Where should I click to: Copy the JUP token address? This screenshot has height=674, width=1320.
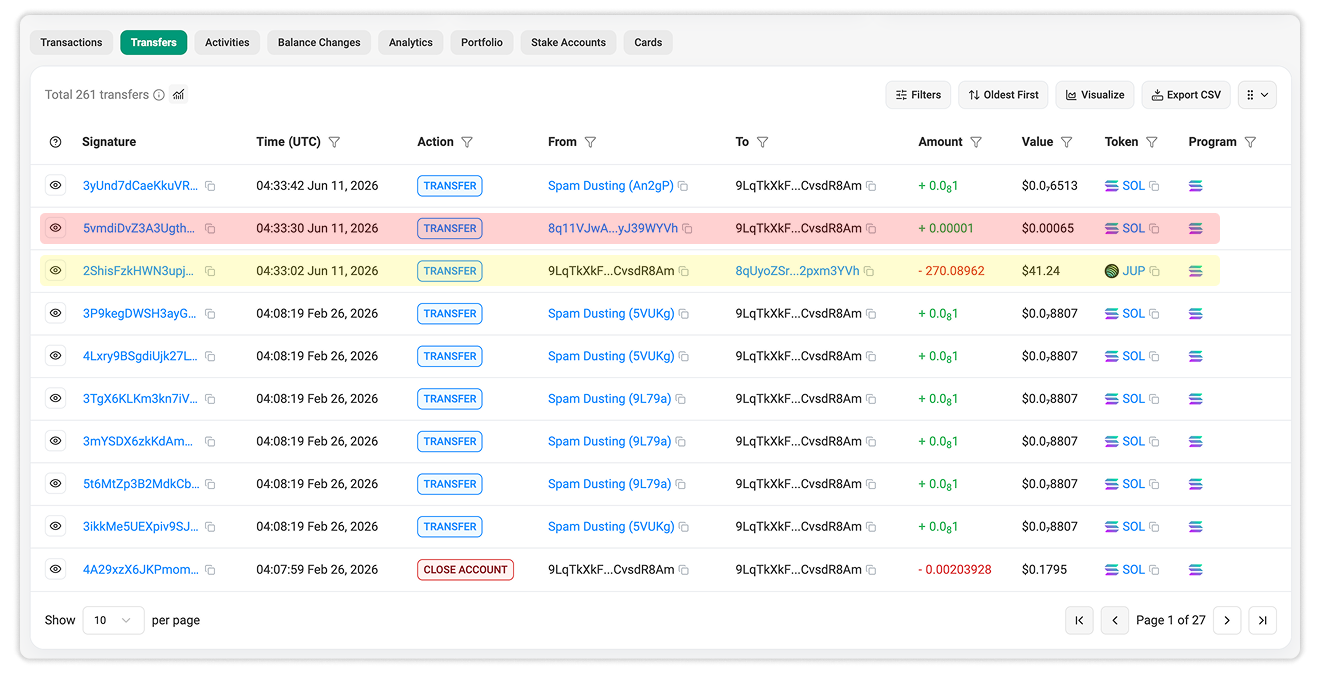1154,271
